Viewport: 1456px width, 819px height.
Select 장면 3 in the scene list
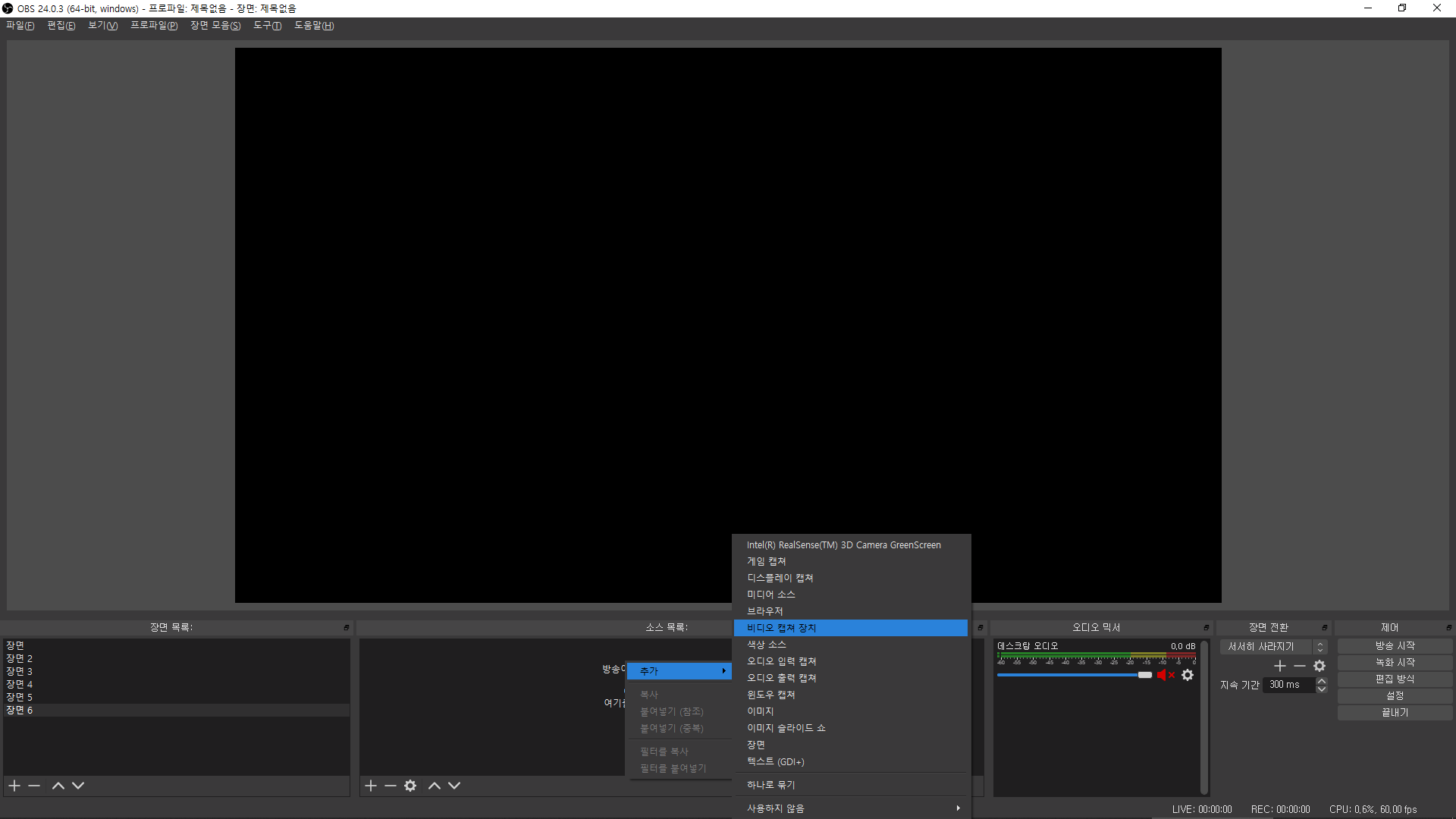click(20, 672)
